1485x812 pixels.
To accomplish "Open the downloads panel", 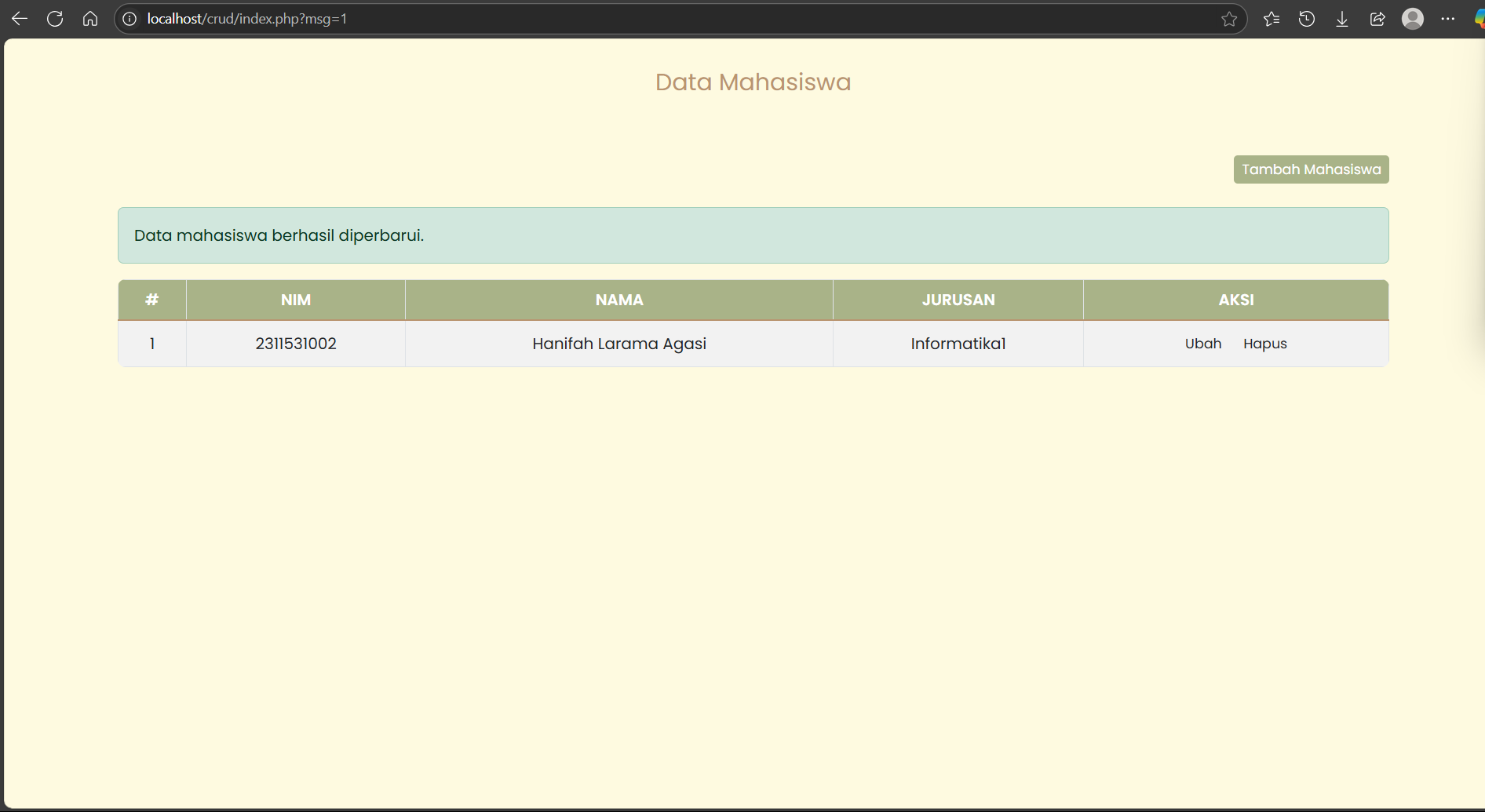I will click(x=1342, y=19).
